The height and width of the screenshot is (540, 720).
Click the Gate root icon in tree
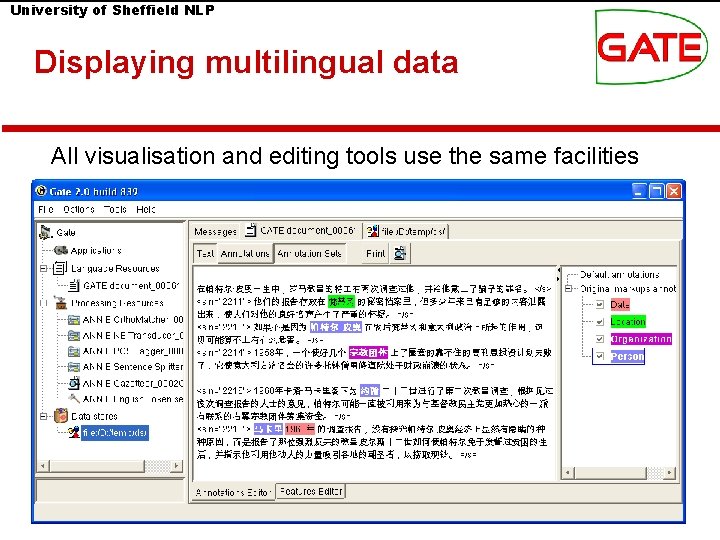click(45, 232)
